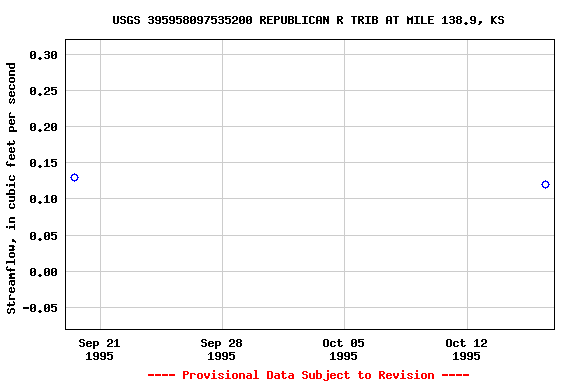Viewport: 576px width, 384px height.
Task: Click the 0.30 y-axis label
Action: click(x=44, y=55)
